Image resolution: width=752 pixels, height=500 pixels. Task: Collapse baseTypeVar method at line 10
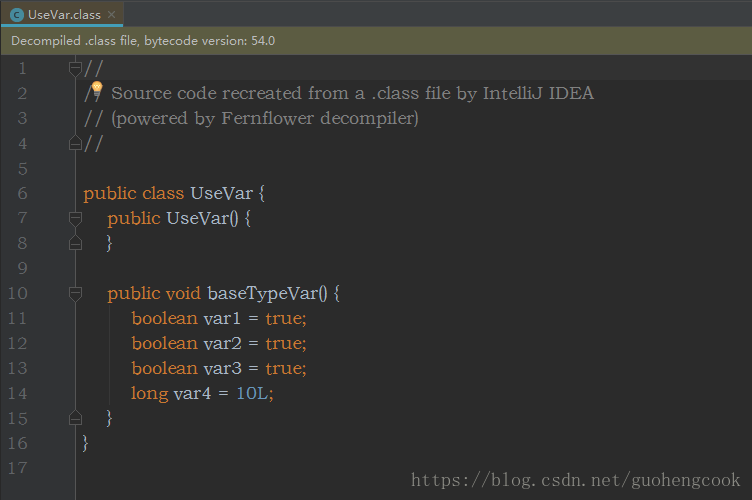tap(75, 293)
